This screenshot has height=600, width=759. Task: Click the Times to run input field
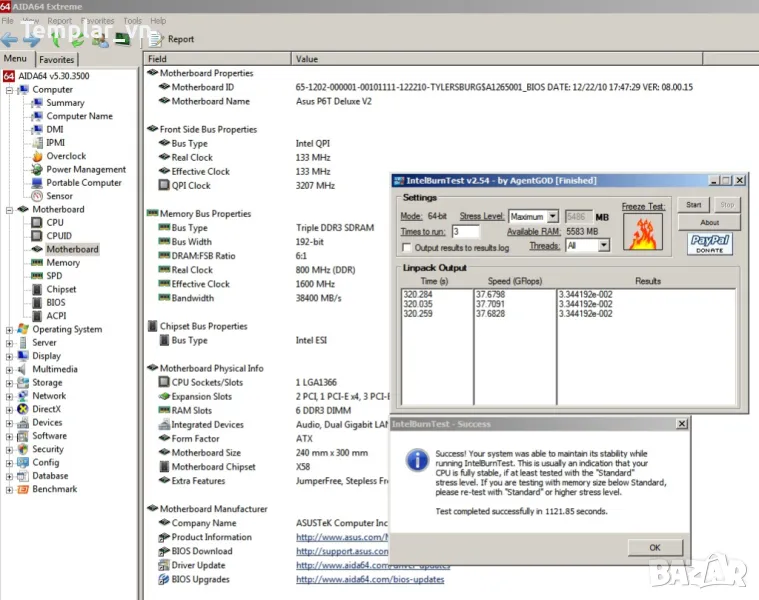pos(465,231)
